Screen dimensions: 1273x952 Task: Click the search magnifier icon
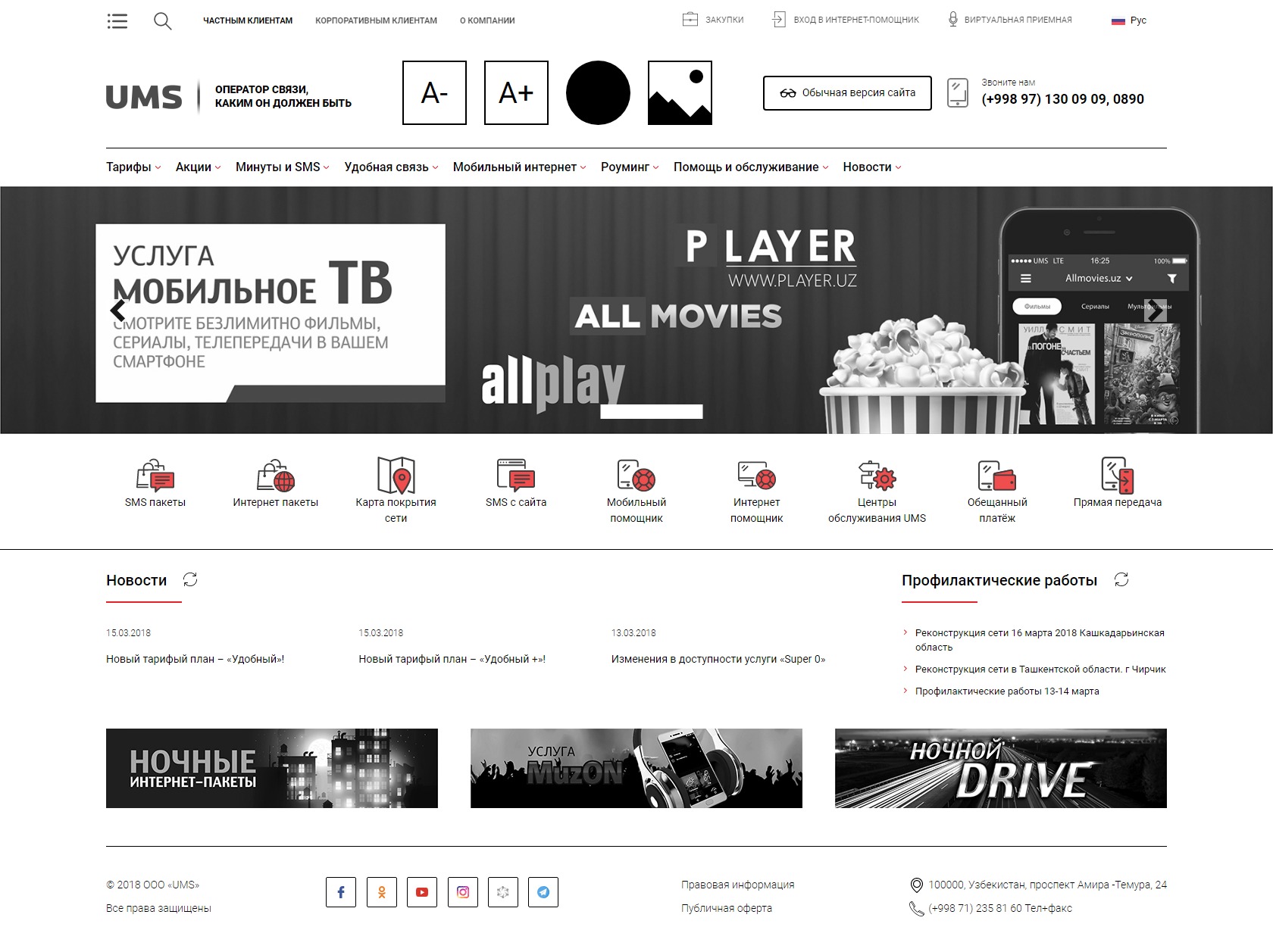(162, 20)
